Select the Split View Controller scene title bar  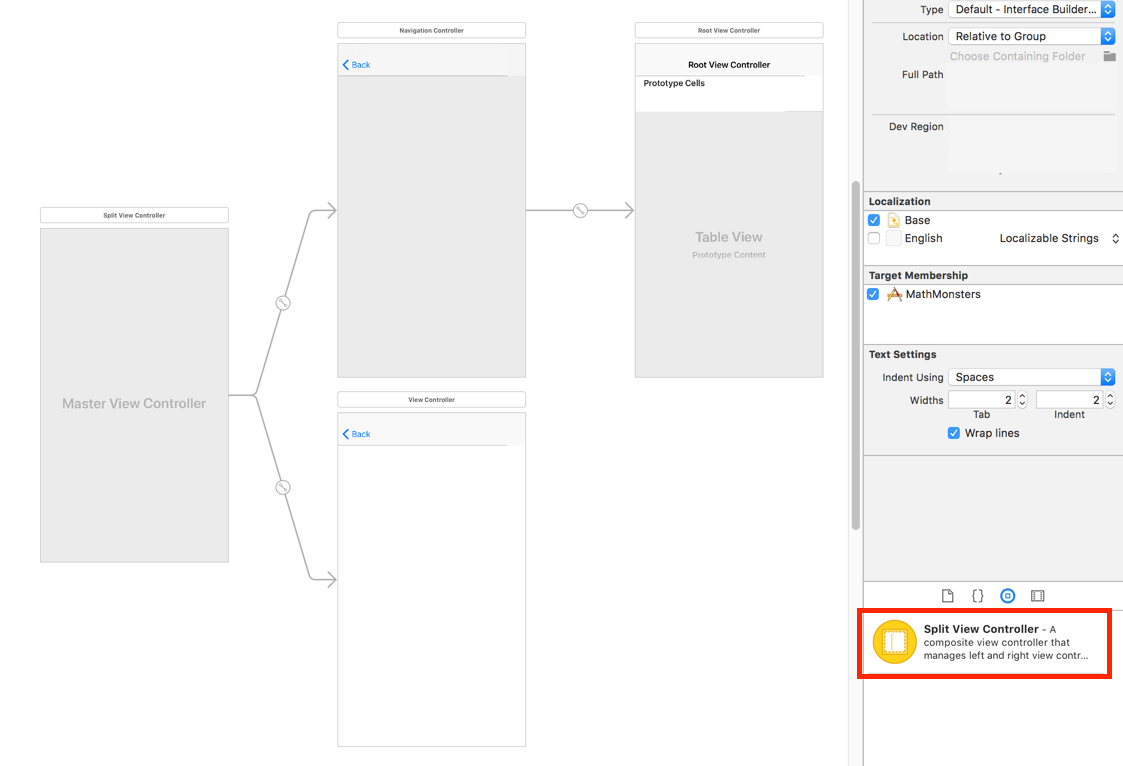coord(134,215)
